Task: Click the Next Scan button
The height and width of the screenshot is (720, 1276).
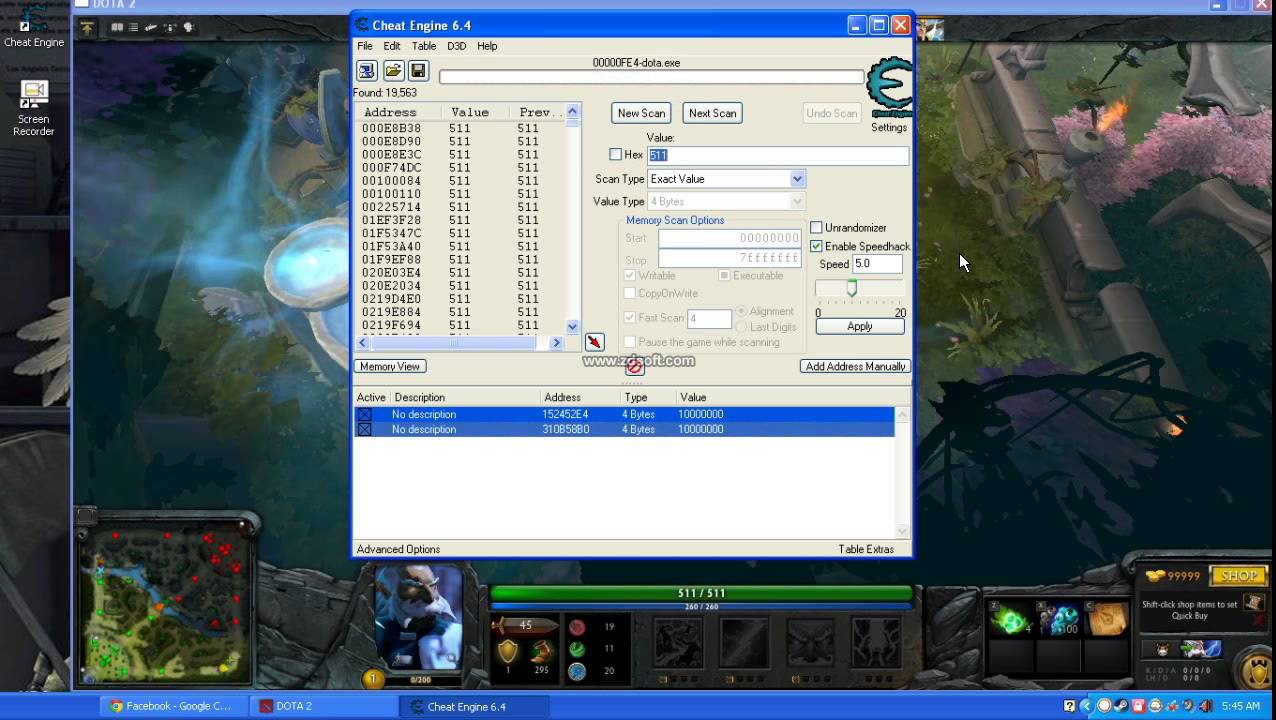Action: [x=712, y=113]
